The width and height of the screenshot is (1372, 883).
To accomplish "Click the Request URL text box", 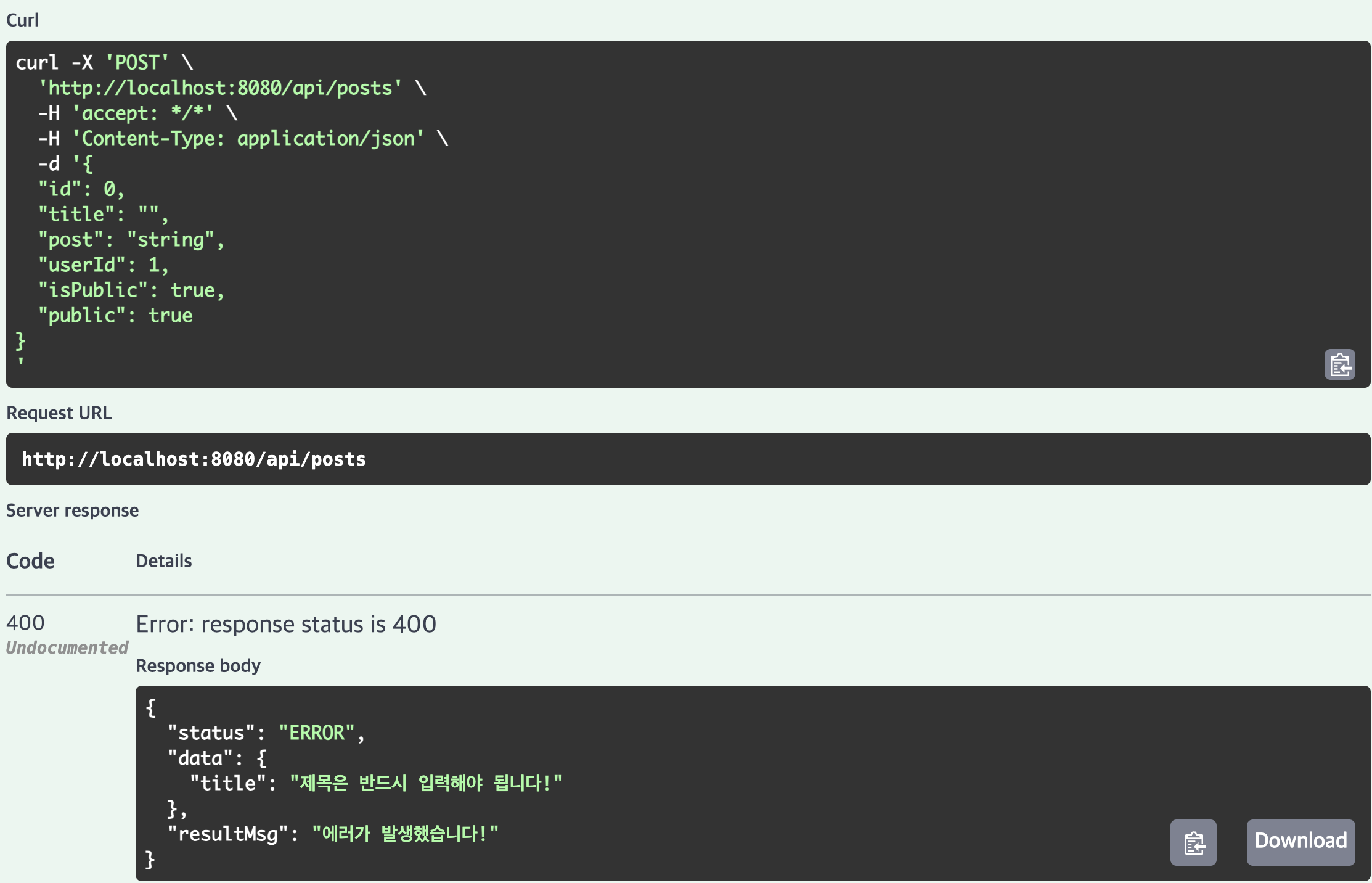I will [x=194, y=459].
